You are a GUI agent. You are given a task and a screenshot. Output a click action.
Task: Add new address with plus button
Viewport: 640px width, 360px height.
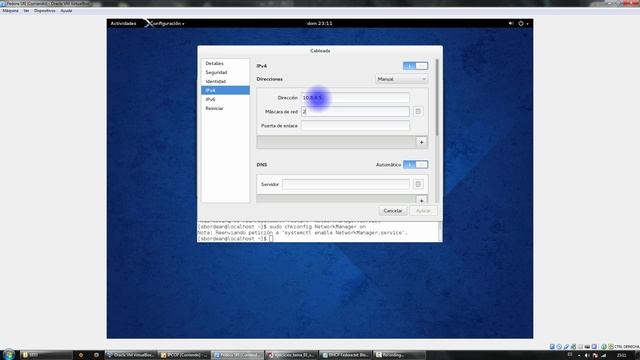pyautogui.click(x=422, y=142)
